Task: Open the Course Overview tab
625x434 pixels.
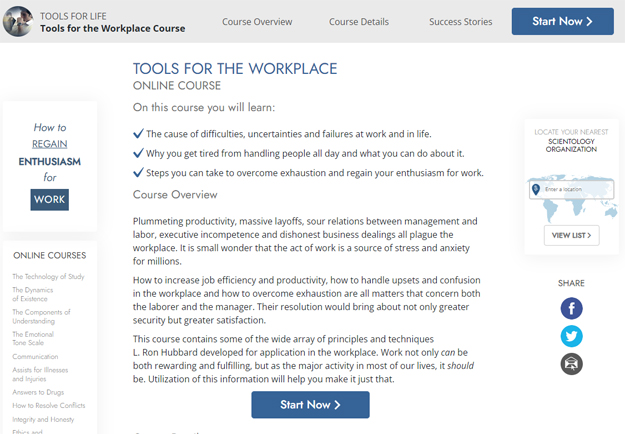Action: (x=257, y=21)
